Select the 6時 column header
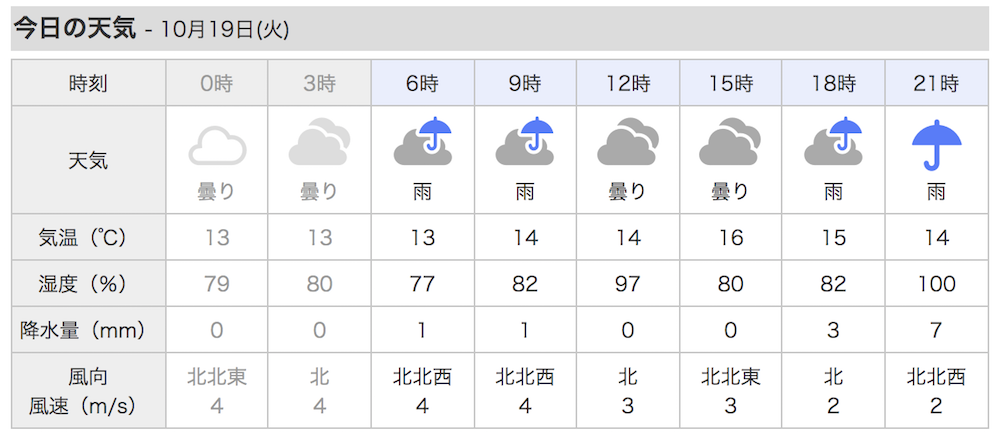The width and height of the screenshot is (1000, 432). coord(422,83)
